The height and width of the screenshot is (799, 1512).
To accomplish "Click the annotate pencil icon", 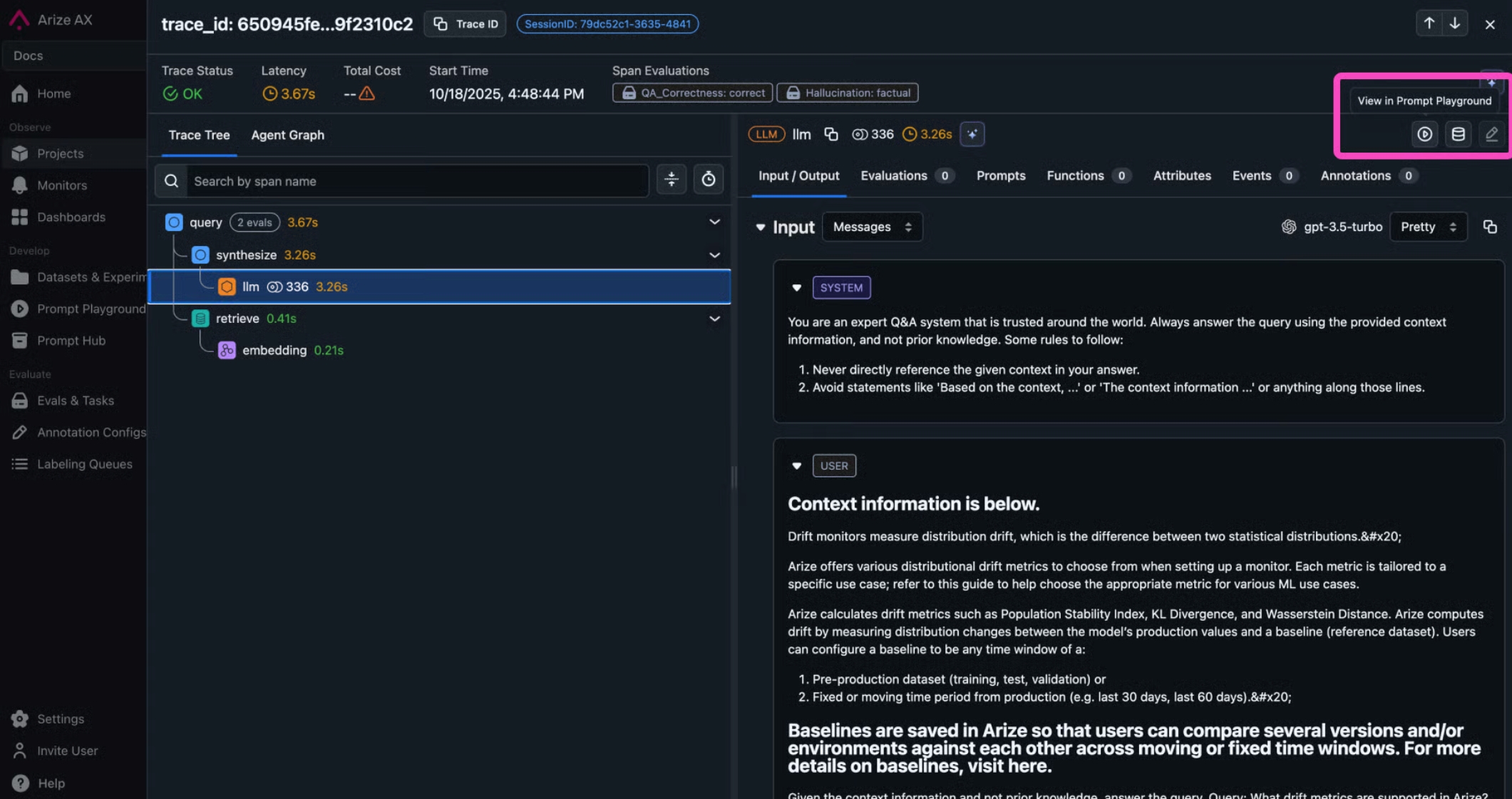I will [1491, 134].
